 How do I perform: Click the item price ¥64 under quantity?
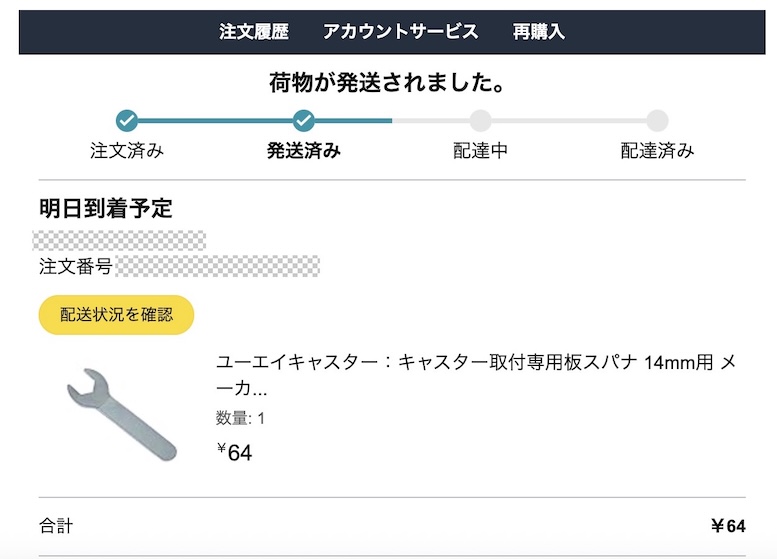coord(235,452)
